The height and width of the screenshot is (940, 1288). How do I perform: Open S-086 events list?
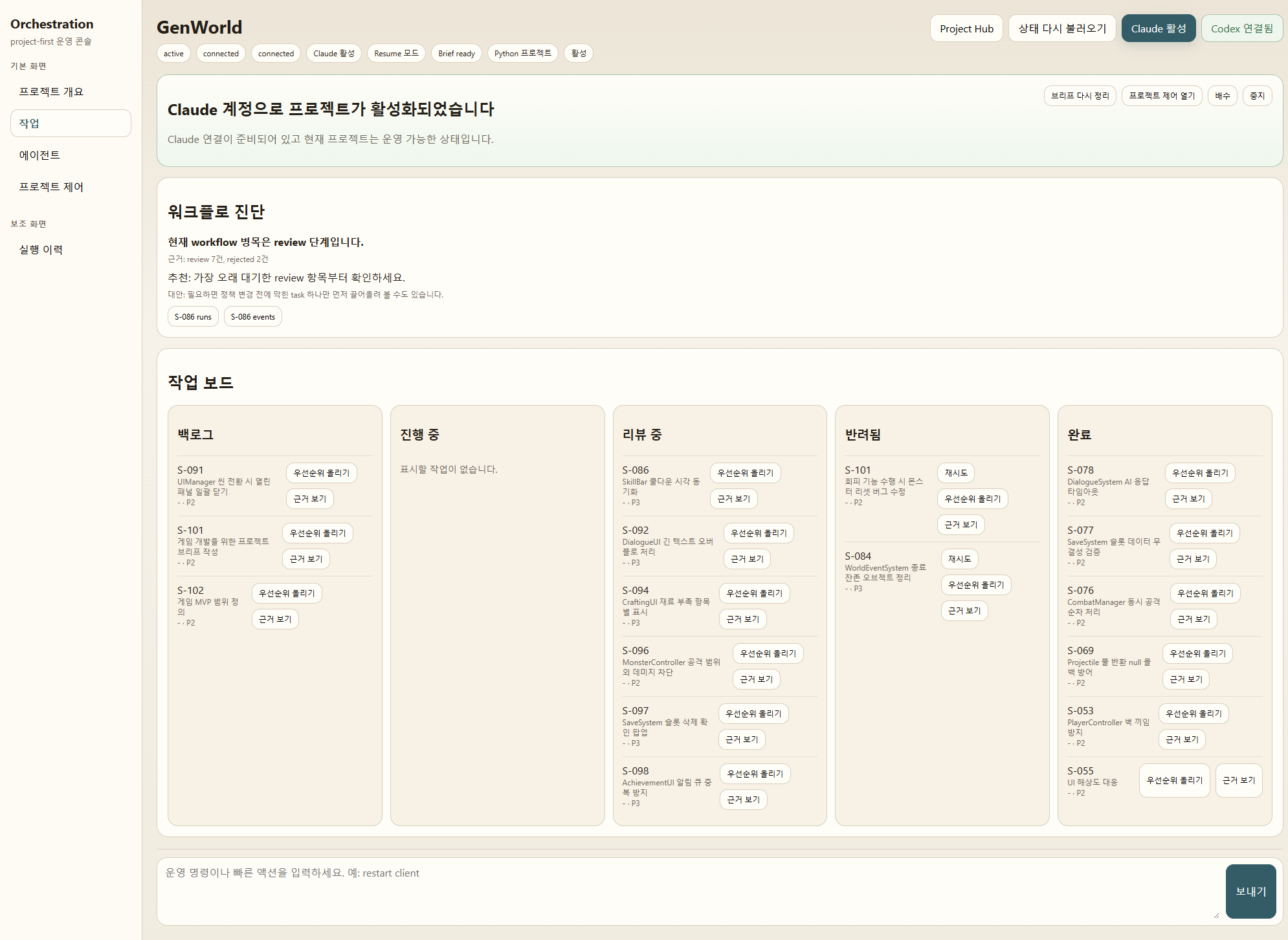click(252, 316)
